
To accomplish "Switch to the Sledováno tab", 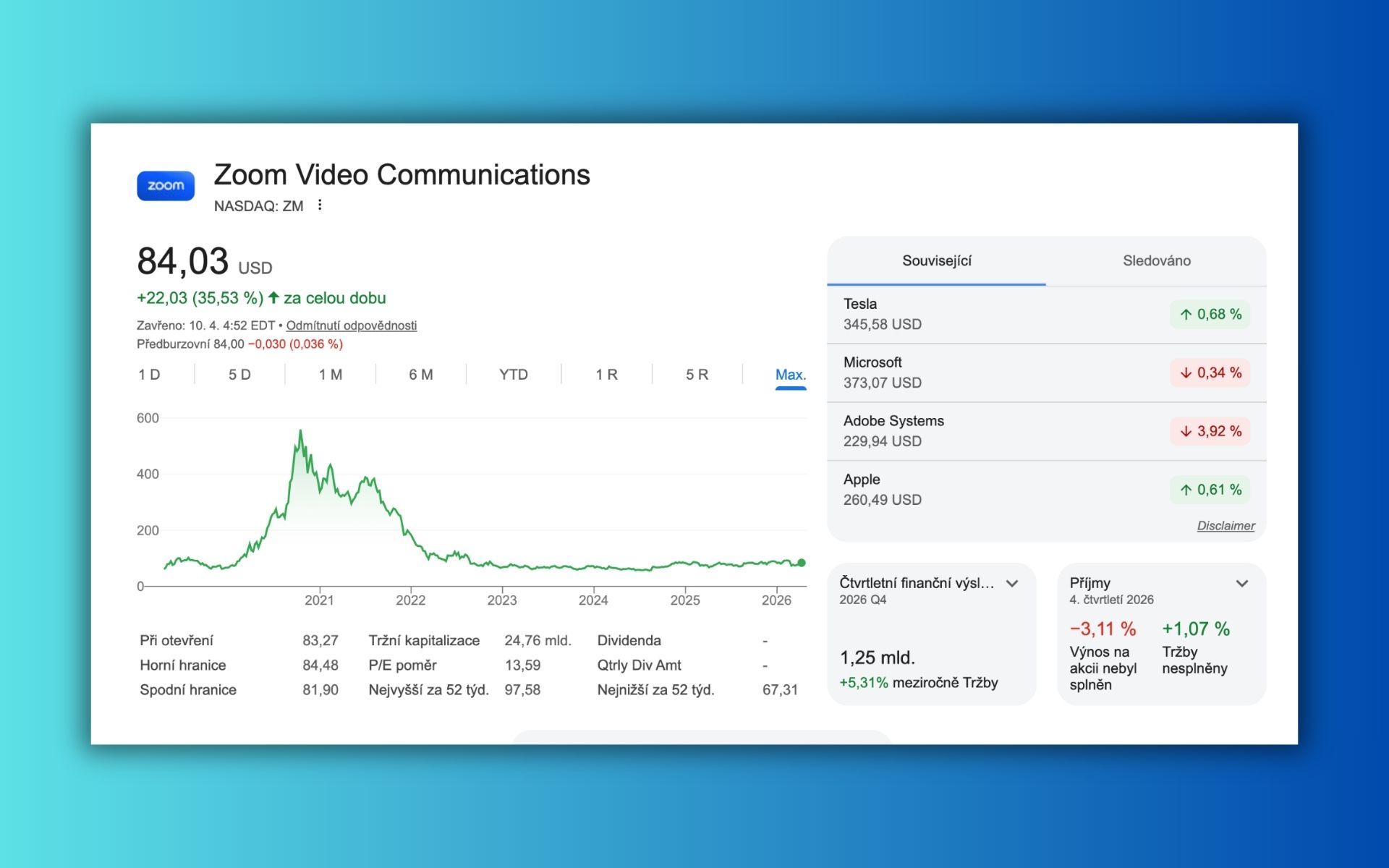I will pos(1156,261).
